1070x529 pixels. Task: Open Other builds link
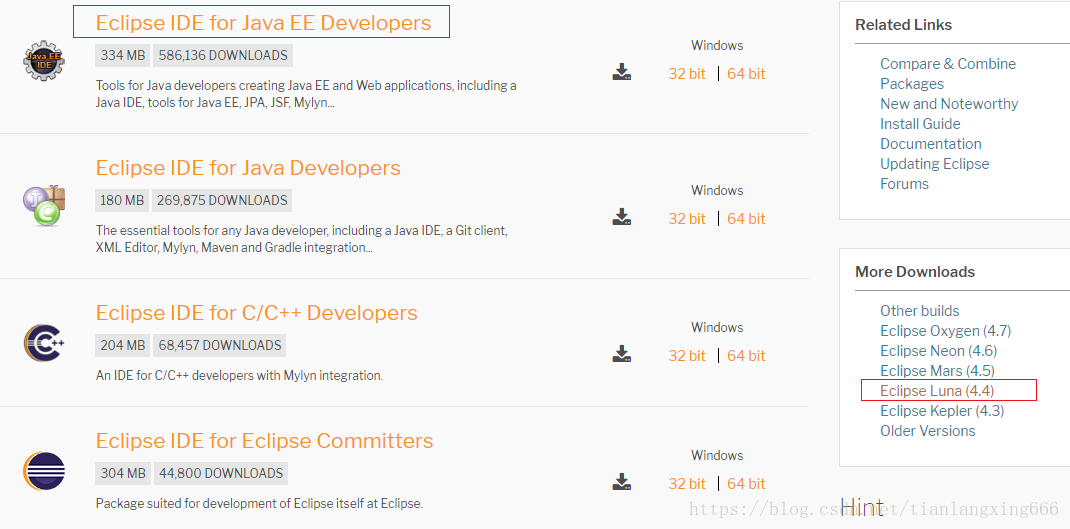pos(919,311)
